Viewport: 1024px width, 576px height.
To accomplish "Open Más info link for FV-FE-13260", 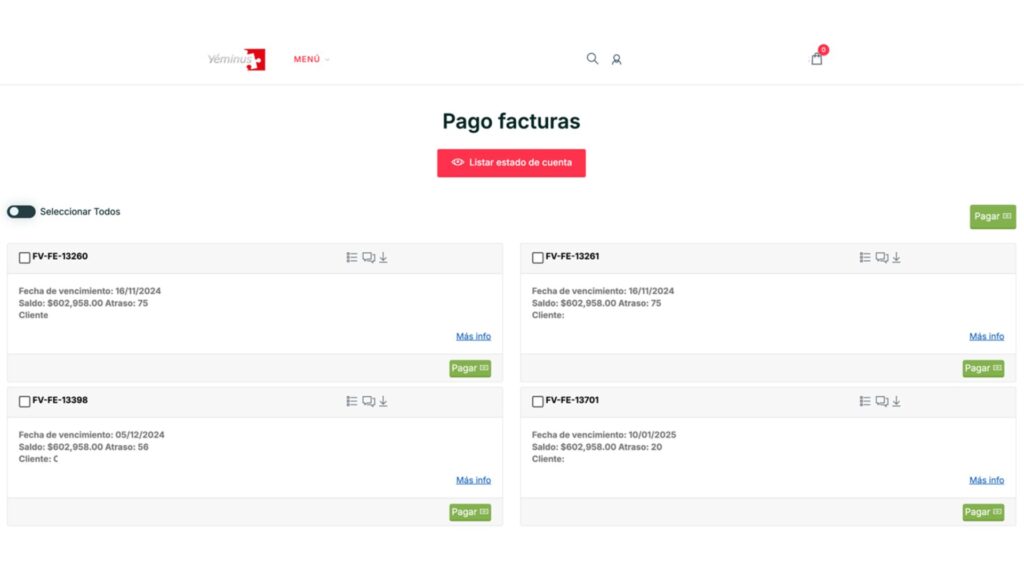I will click(473, 337).
